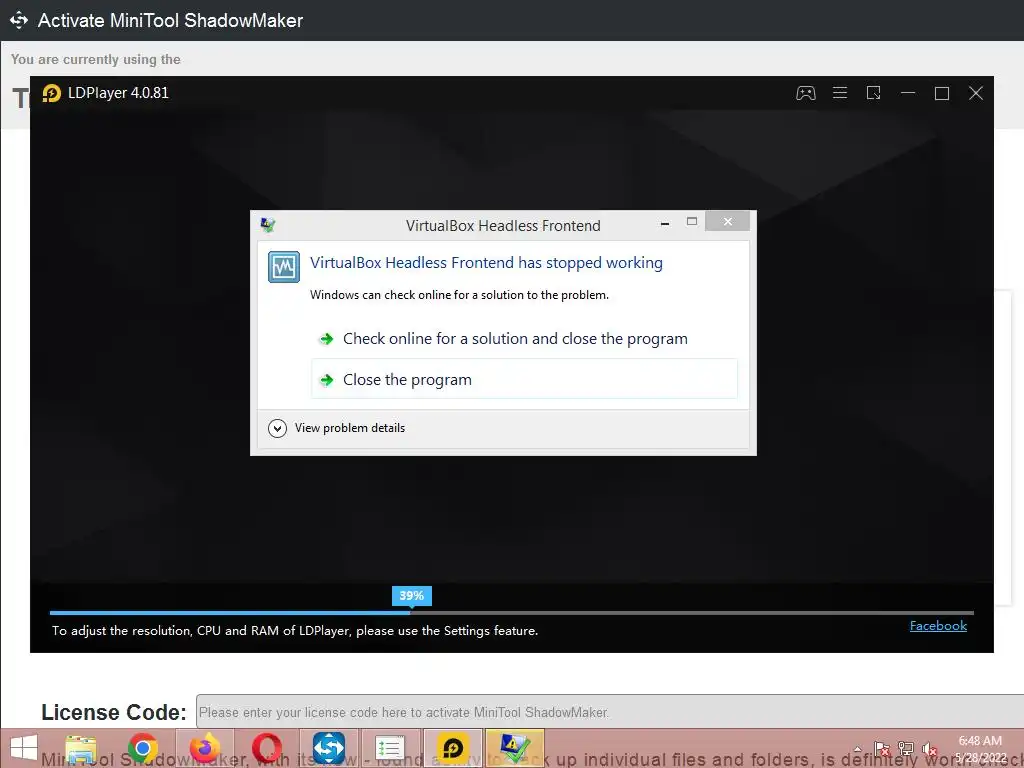
Task: Select Close the program option
Action: 524,379
